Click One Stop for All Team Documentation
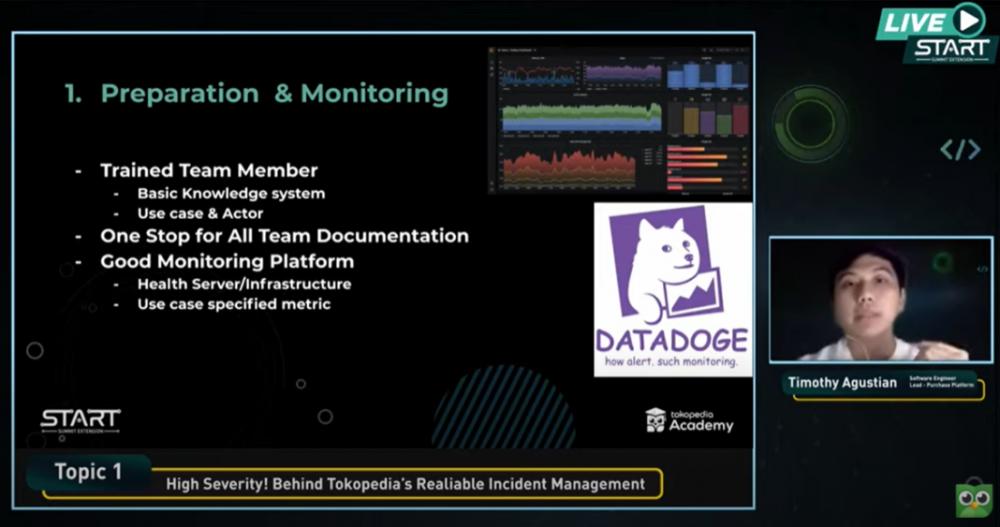 (284, 236)
